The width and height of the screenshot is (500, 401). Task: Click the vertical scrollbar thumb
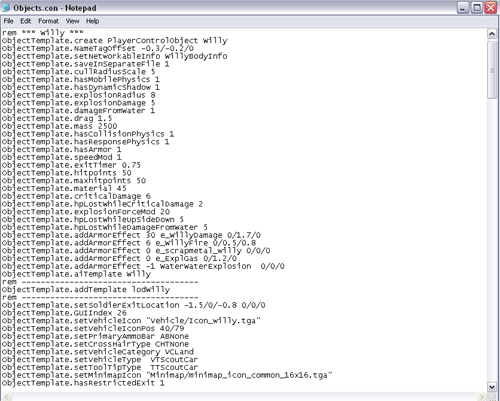tap(492, 70)
